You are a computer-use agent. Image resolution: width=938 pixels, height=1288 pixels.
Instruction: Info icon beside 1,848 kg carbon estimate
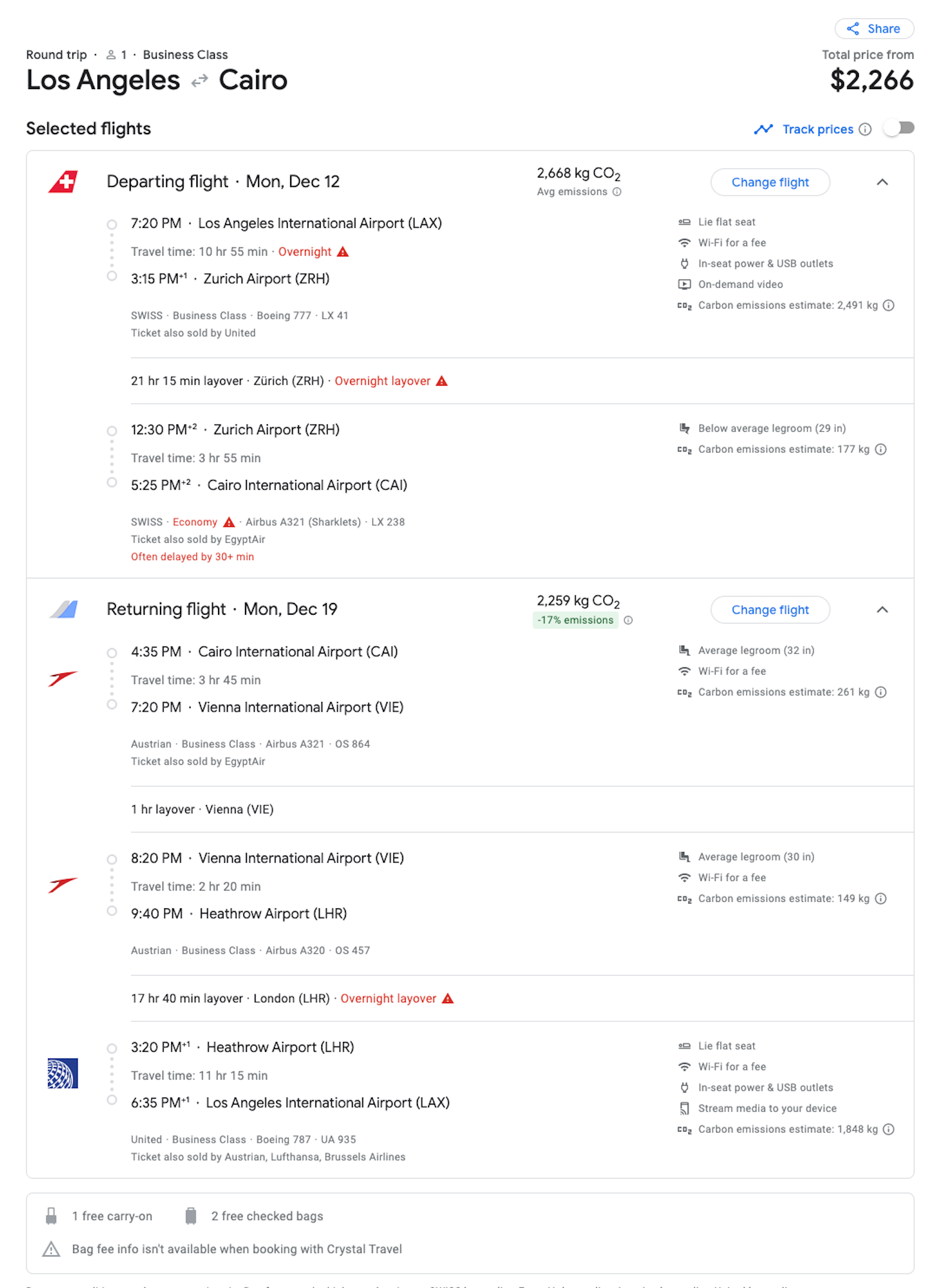point(888,1129)
